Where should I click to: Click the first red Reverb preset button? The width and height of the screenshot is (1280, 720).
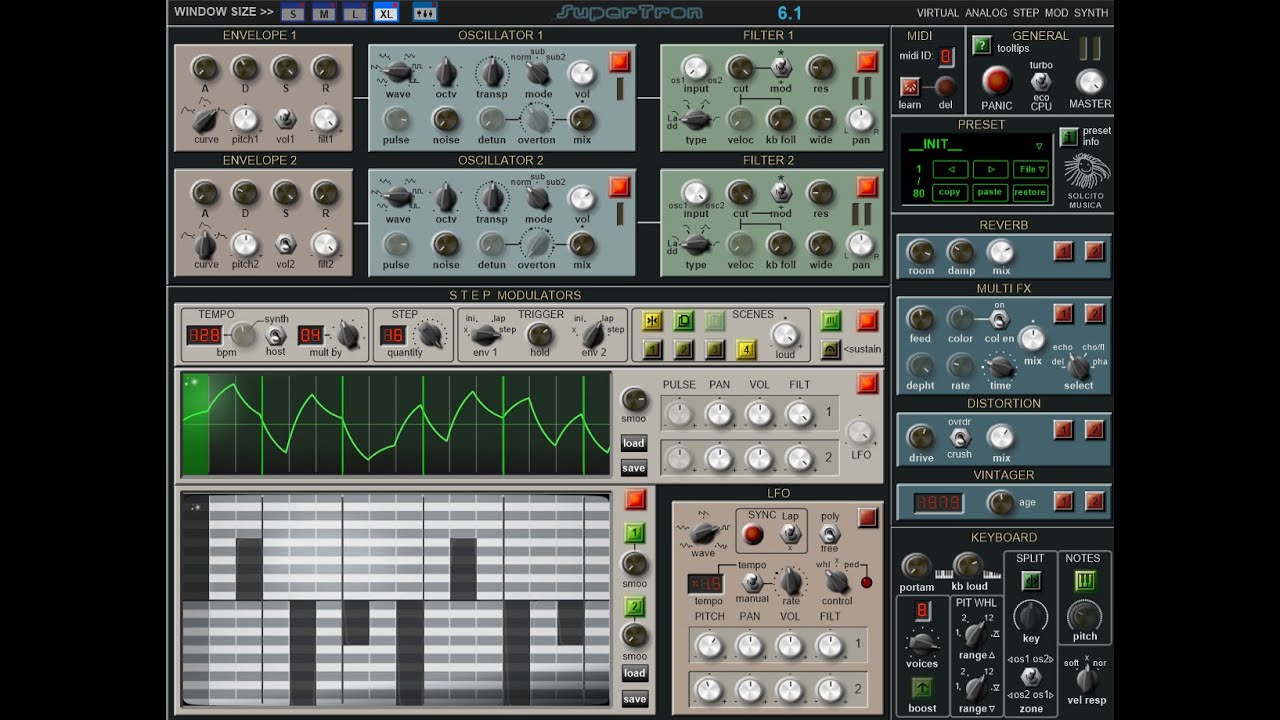(x=1063, y=251)
